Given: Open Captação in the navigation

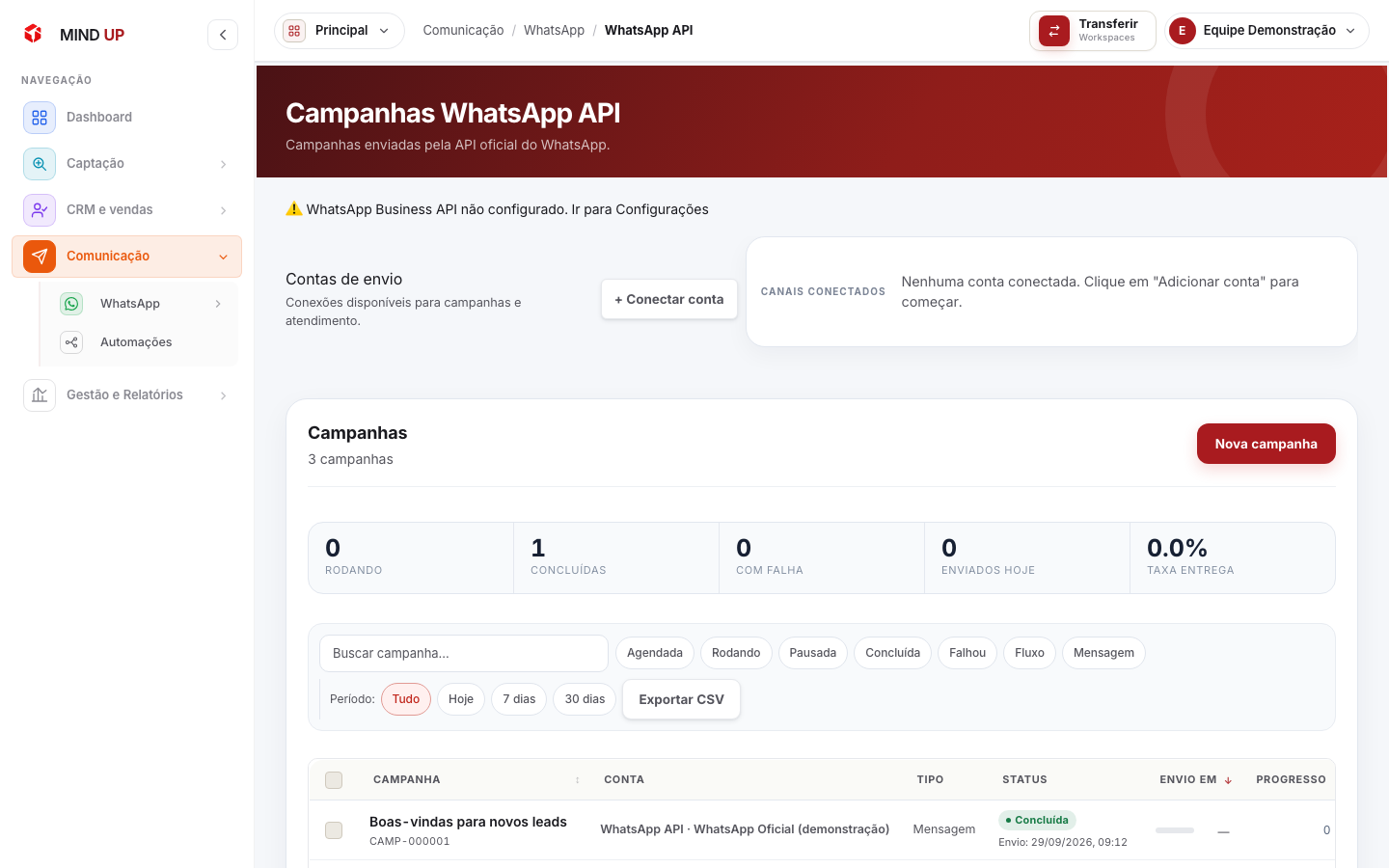Looking at the screenshot, I should (x=126, y=164).
